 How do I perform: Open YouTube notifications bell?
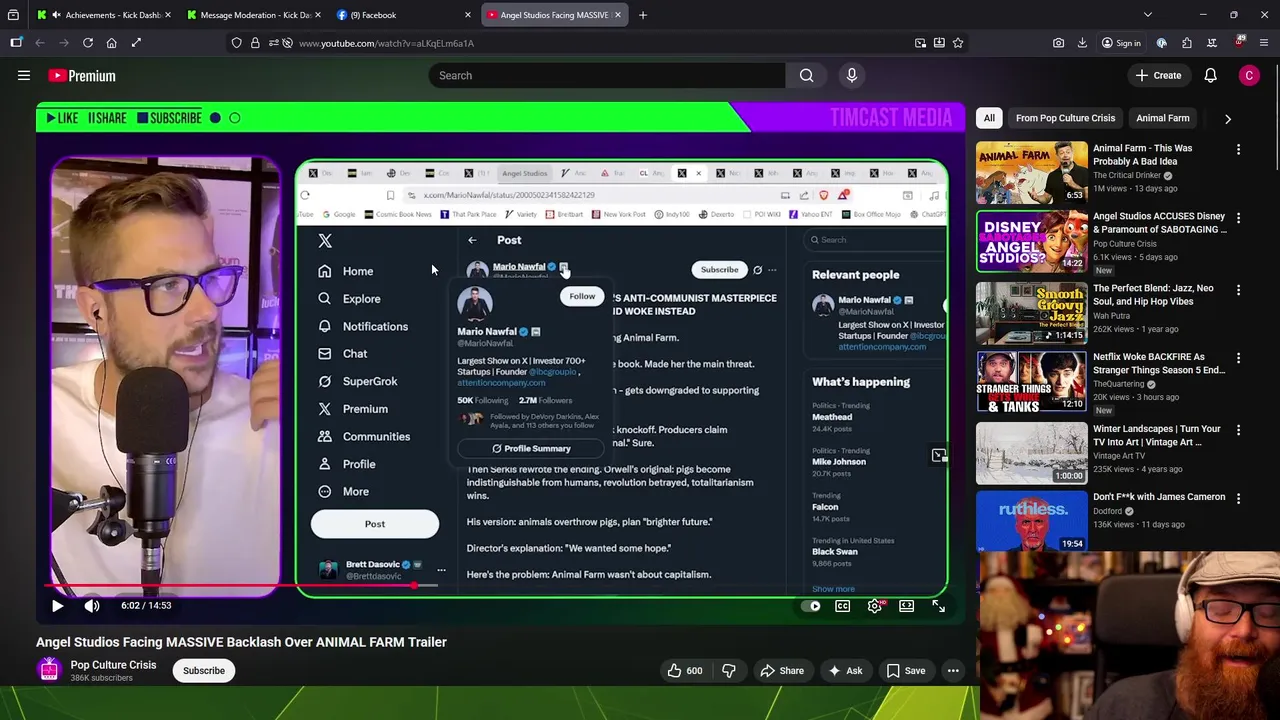pyautogui.click(x=1210, y=75)
